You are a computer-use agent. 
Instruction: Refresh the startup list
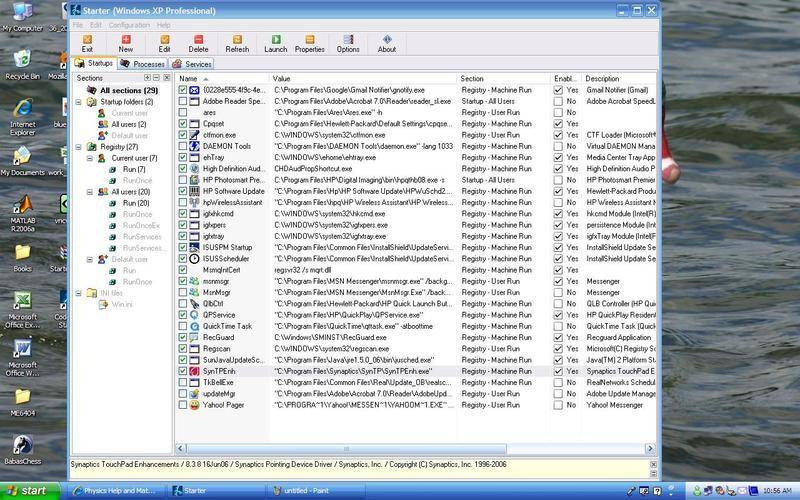click(237, 42)
